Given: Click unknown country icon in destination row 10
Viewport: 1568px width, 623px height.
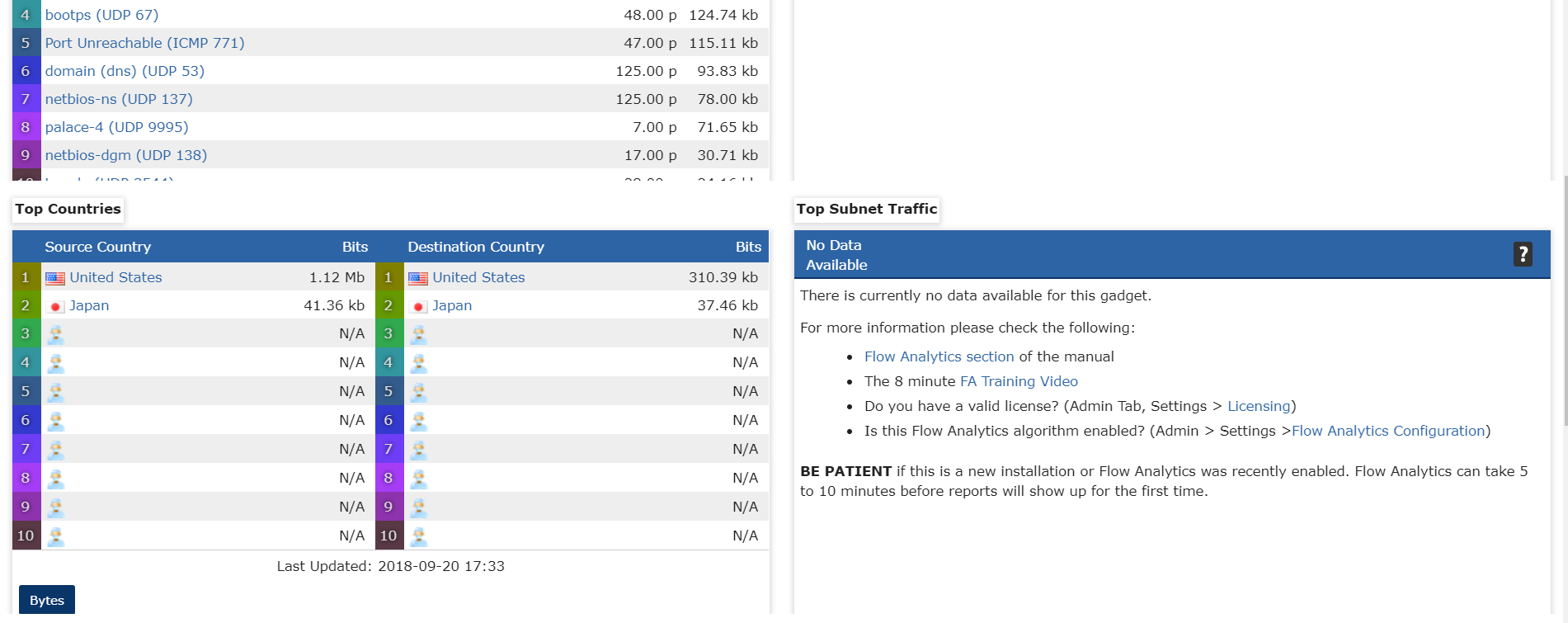Looking at the screenshot, I should (x=418, y=536).
